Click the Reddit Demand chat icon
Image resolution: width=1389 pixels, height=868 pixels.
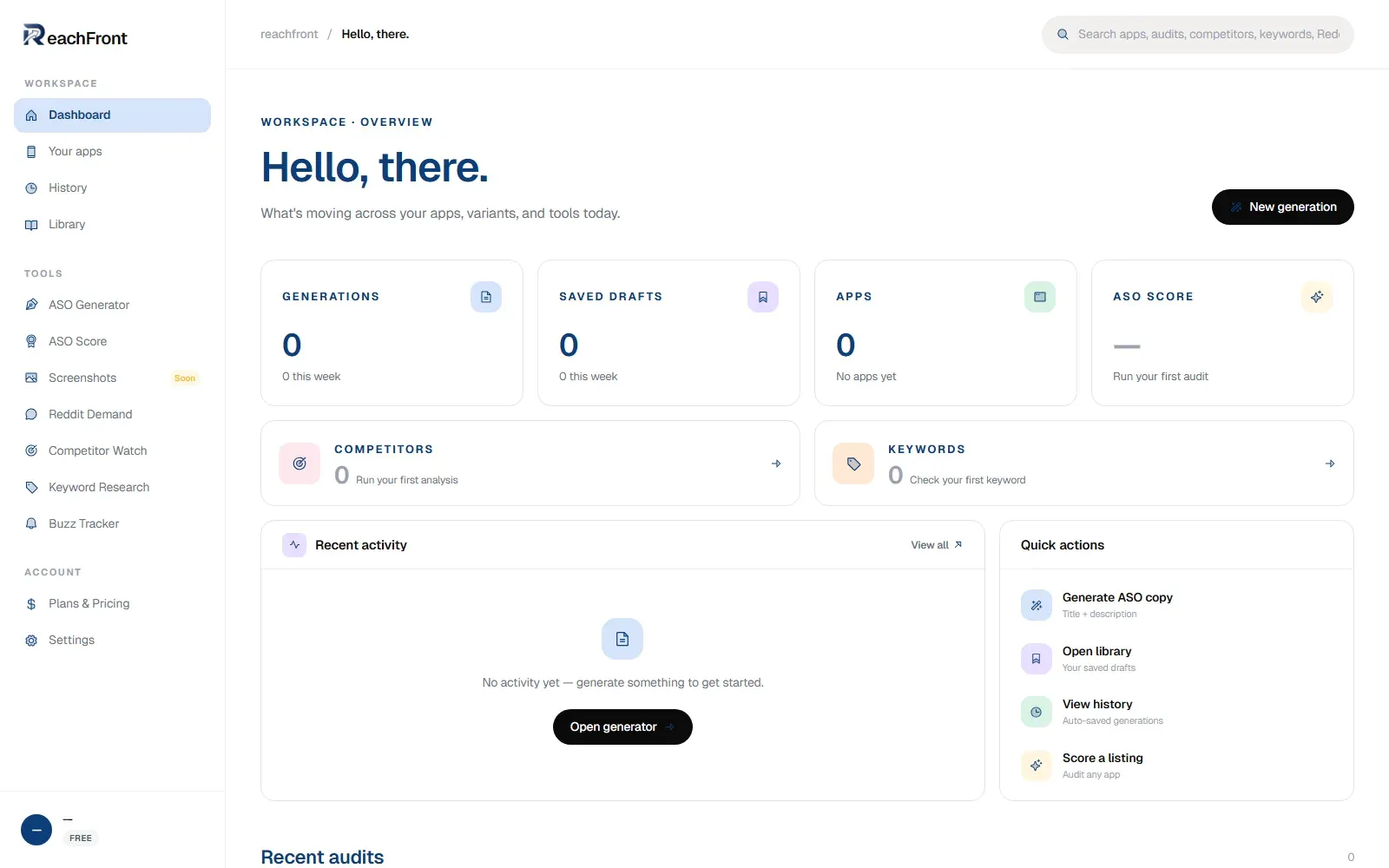(31, 414)
